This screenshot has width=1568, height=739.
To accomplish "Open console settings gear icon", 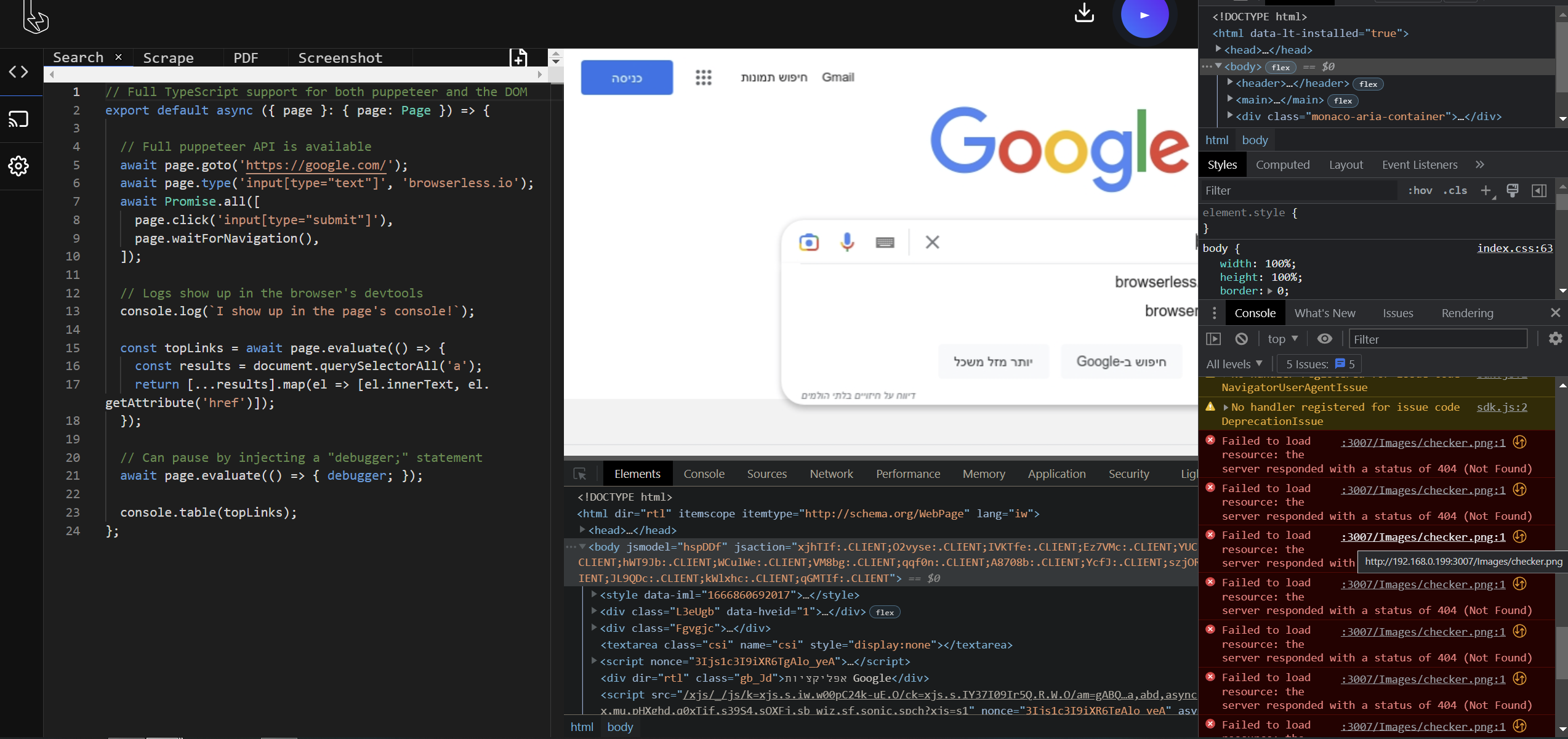I will pyautogui.click(x=1556, y=339).
